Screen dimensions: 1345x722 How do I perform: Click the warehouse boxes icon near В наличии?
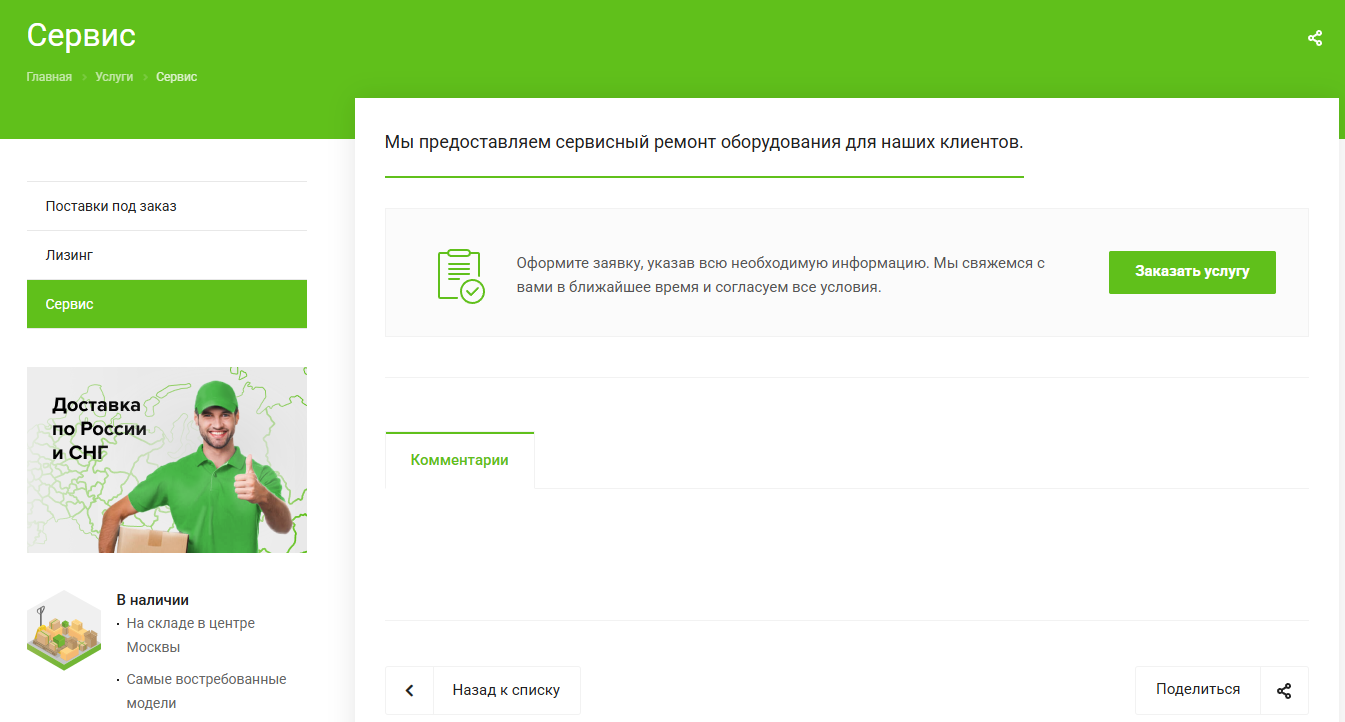coord(64,630)
